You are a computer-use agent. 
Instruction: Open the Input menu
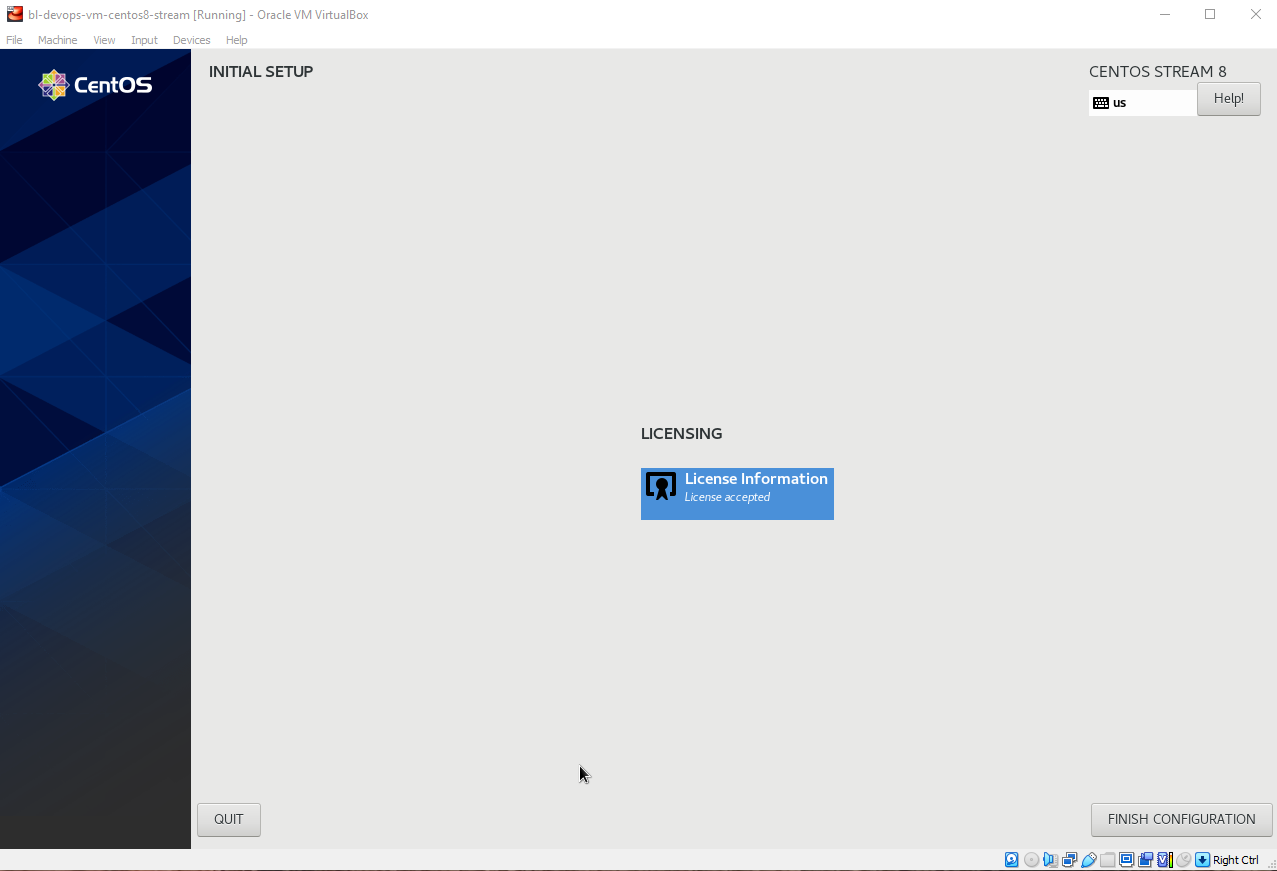point(144,40)
